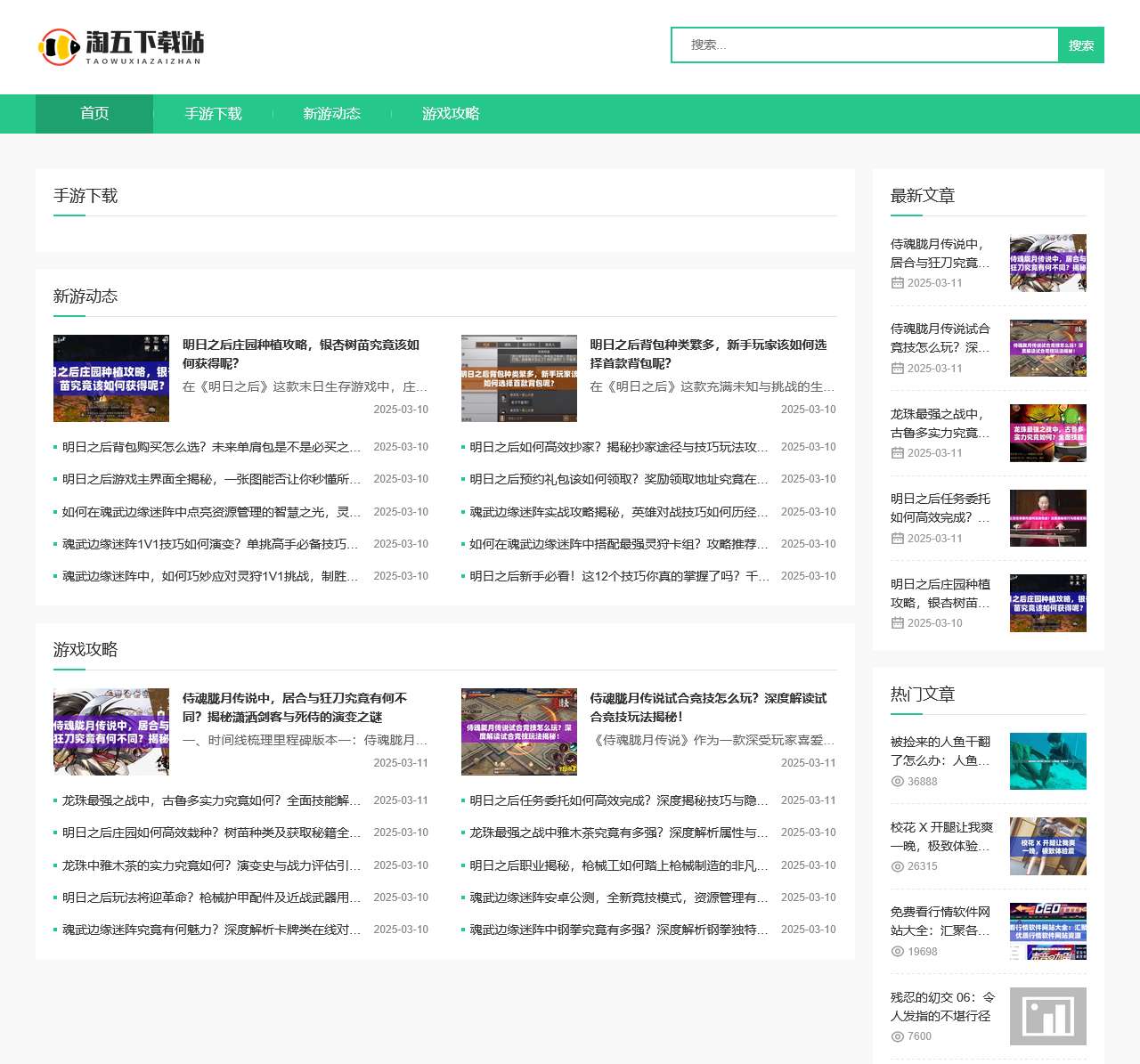Open headline 侍魂胧月传说中，居合与狂刀究竟有何不同 in 游戏攻略
1140x1064 pixels.
(295, 707)
